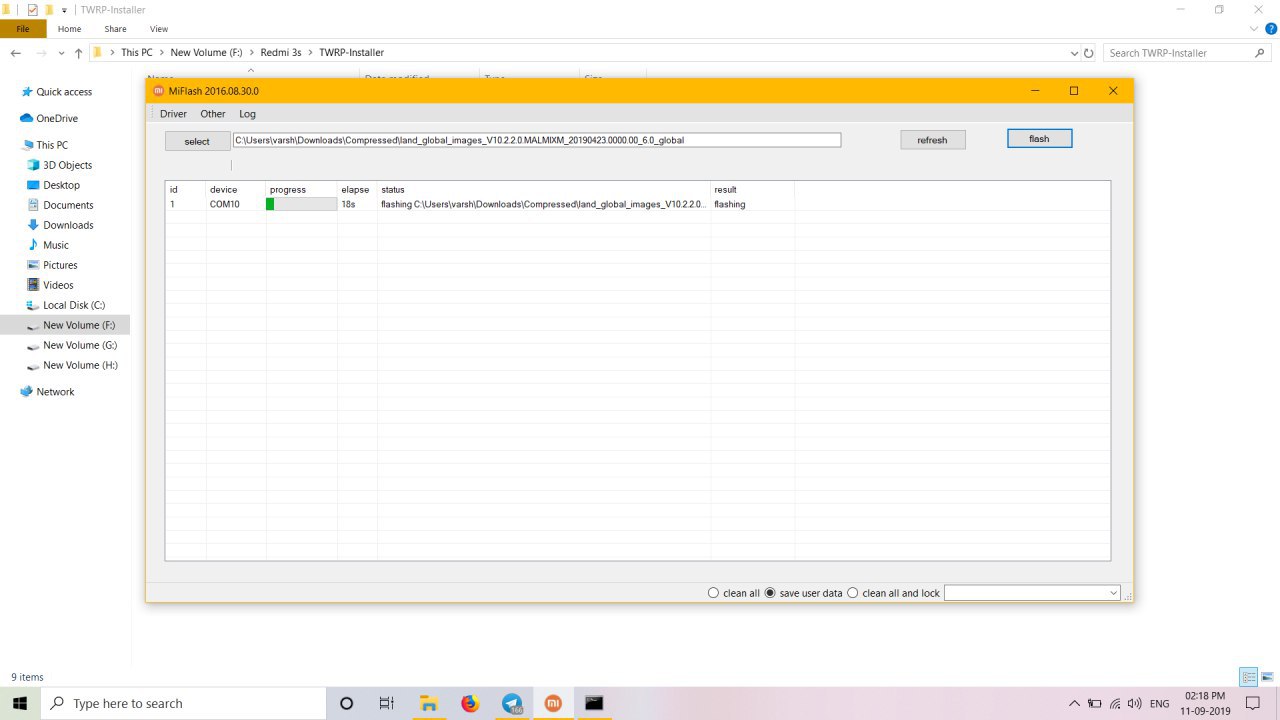
Task: Click the Explorer back arrow
Action: pos(16,53)
